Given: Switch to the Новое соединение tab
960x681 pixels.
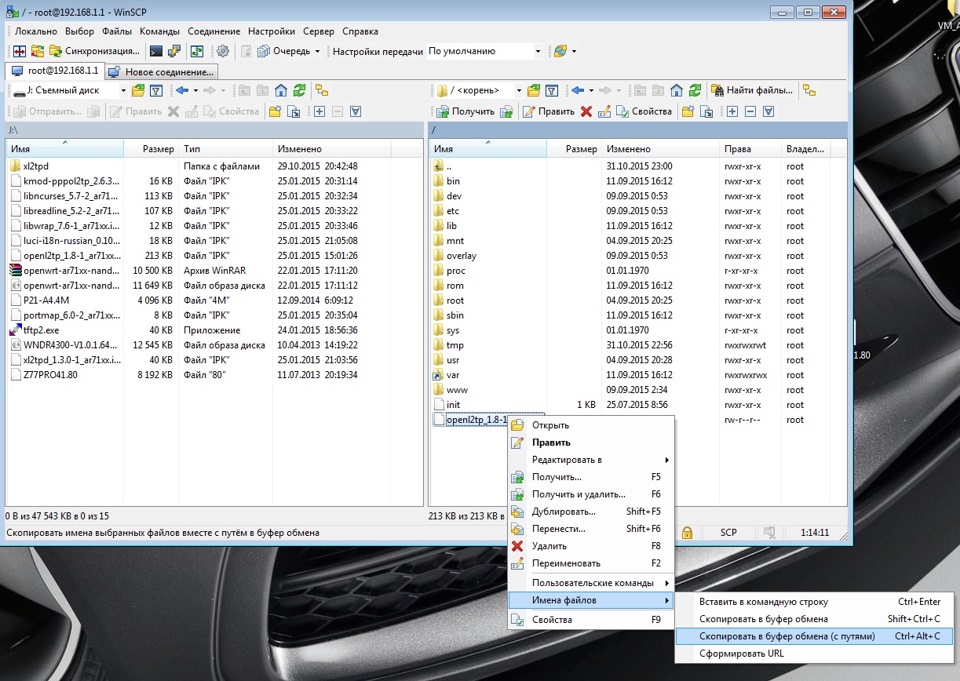Looking at the screenshot, I should tap(160, 72).
